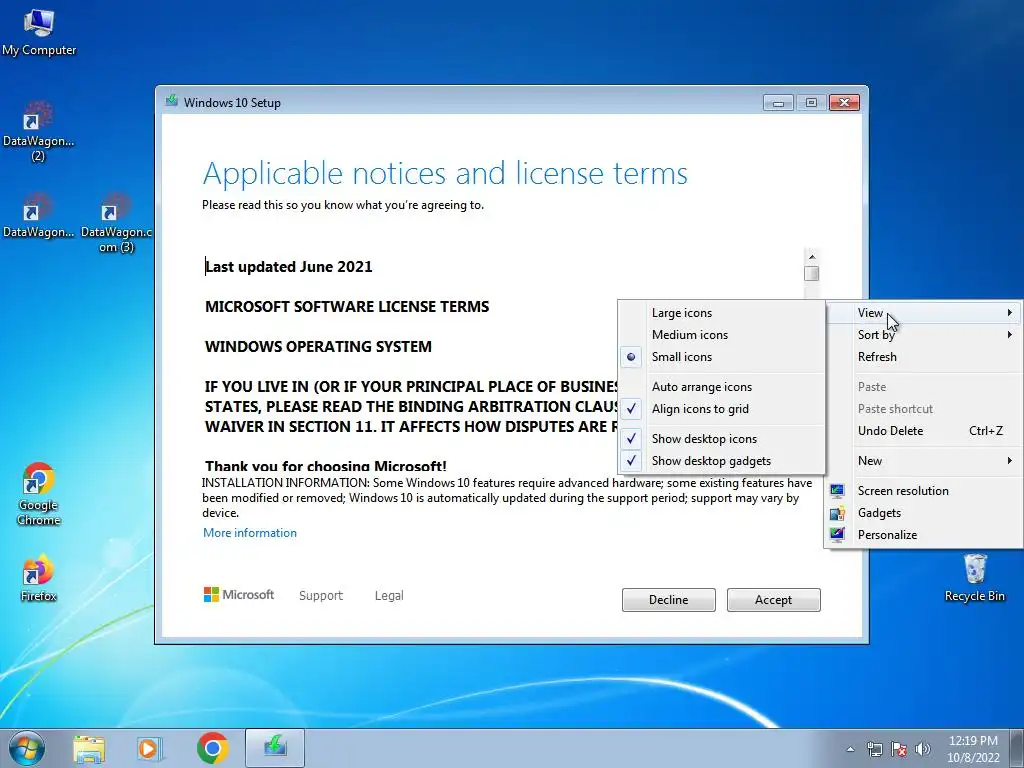The width and height of the screenshot is (1024, 768).
Task: Click the license text scrollbar up arrow
Action: [x=812, y=257]
